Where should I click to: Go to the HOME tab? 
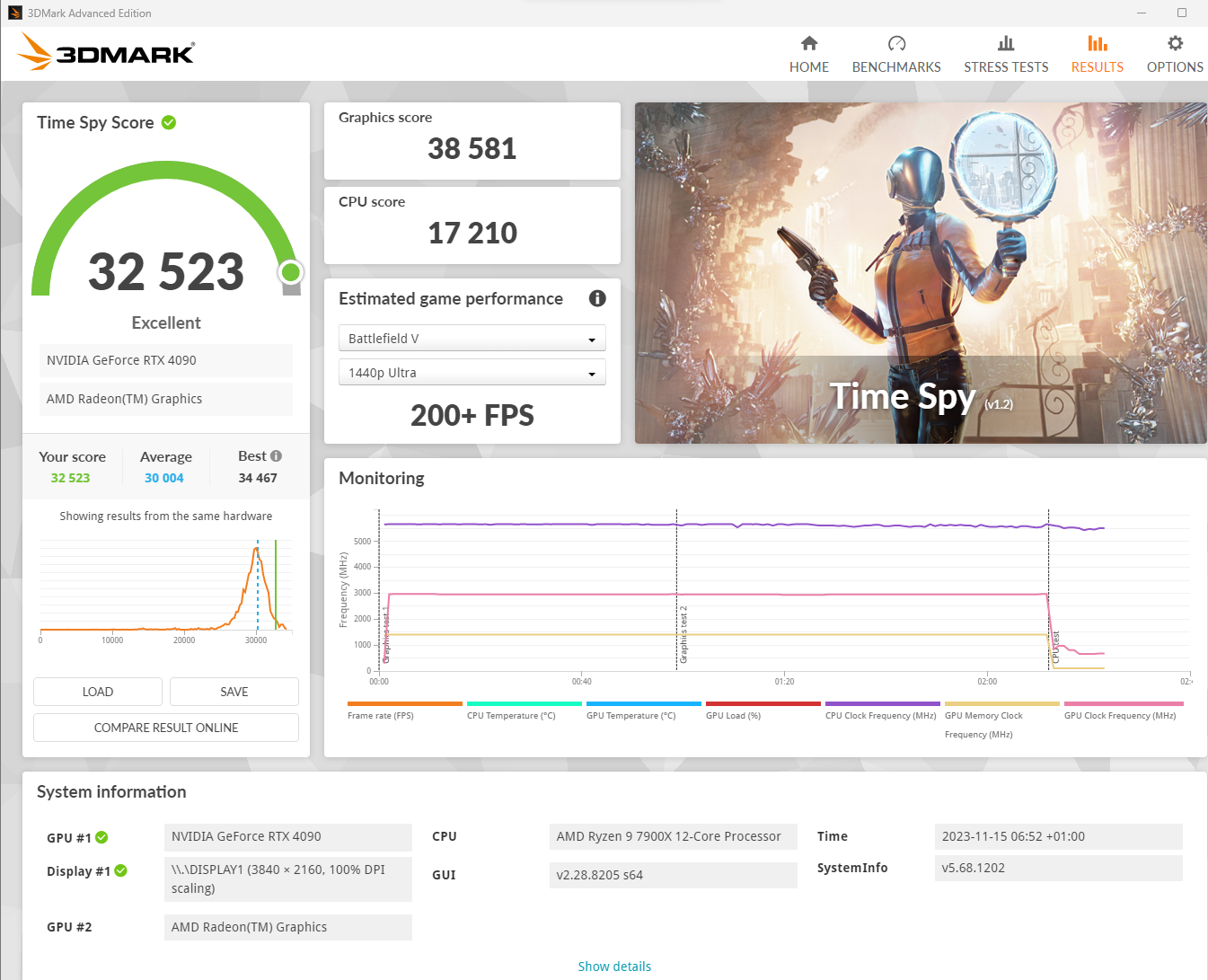[808, 55]
